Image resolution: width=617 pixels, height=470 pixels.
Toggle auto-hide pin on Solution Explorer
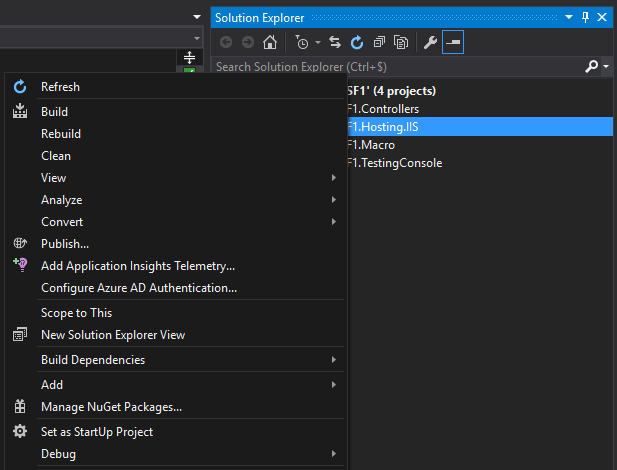click(584, 18)
